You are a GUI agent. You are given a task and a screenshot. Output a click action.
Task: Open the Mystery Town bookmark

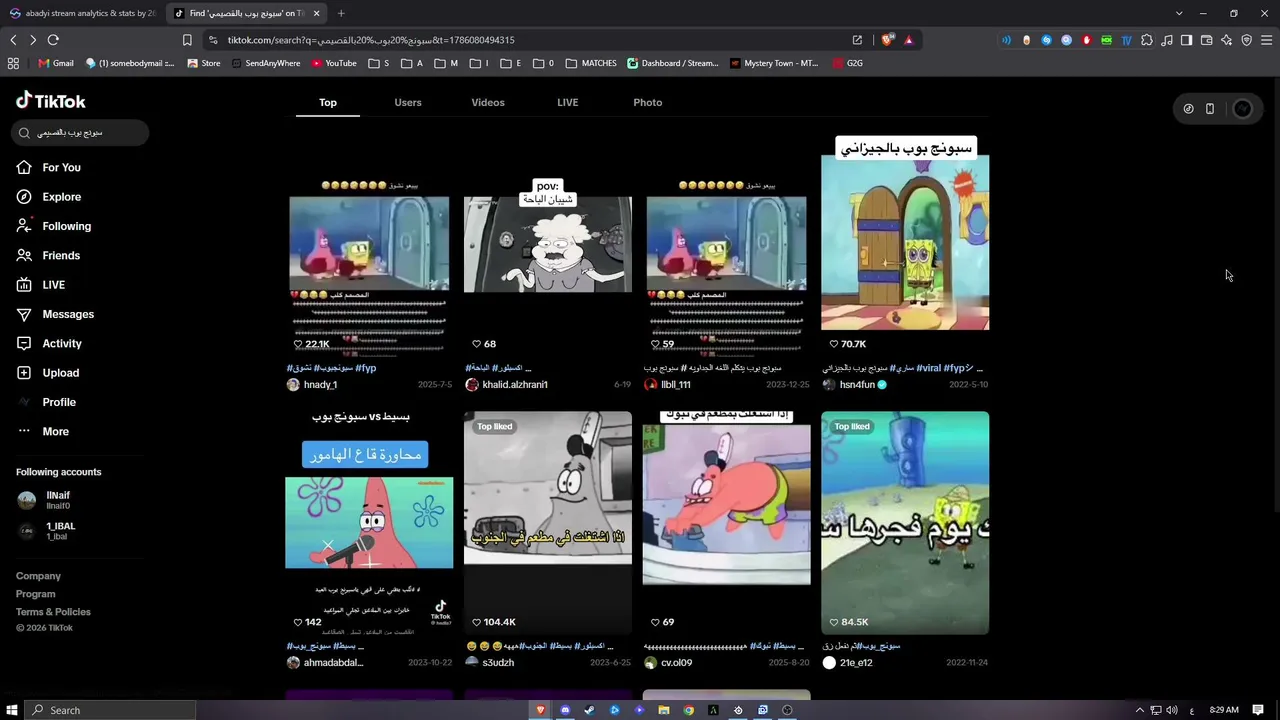[x=774, y=63]
